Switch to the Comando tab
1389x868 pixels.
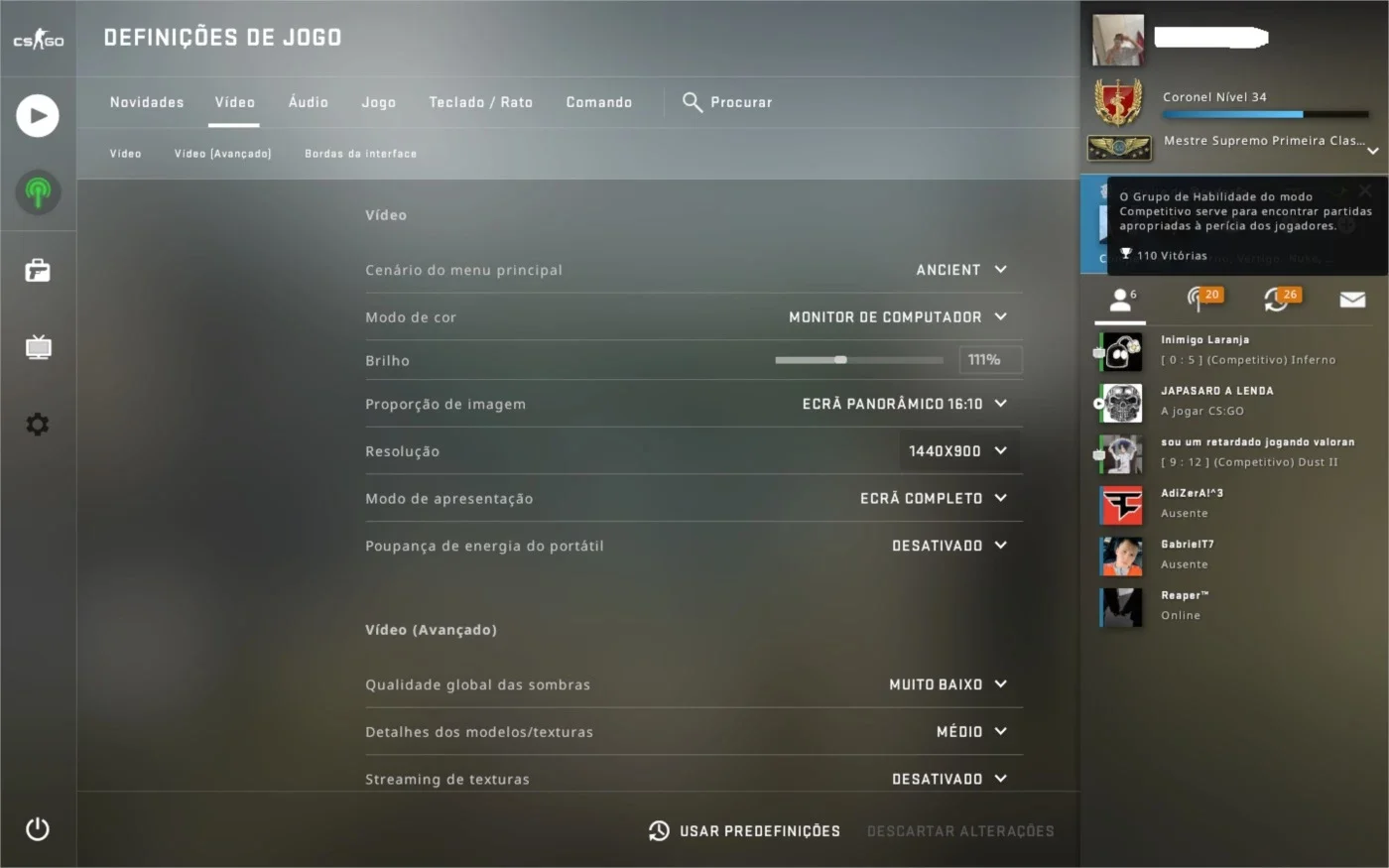coord(598,102)
